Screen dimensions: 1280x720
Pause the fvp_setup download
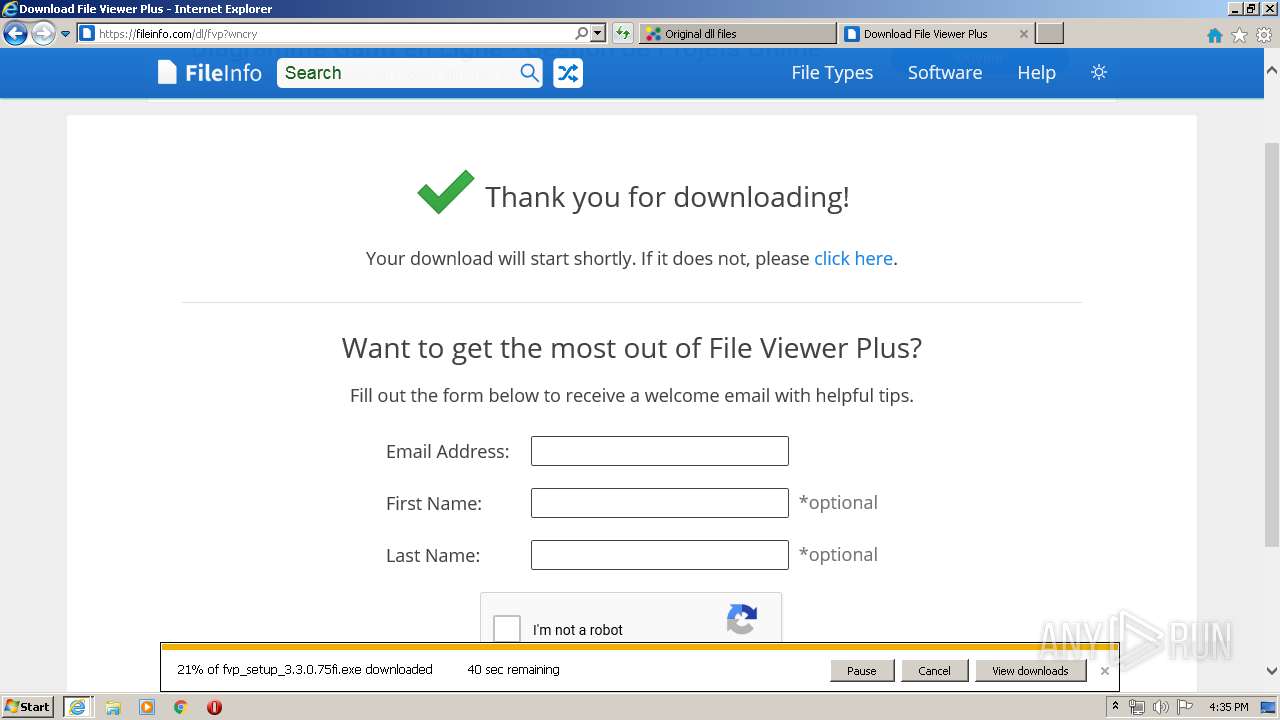(861, 671)
